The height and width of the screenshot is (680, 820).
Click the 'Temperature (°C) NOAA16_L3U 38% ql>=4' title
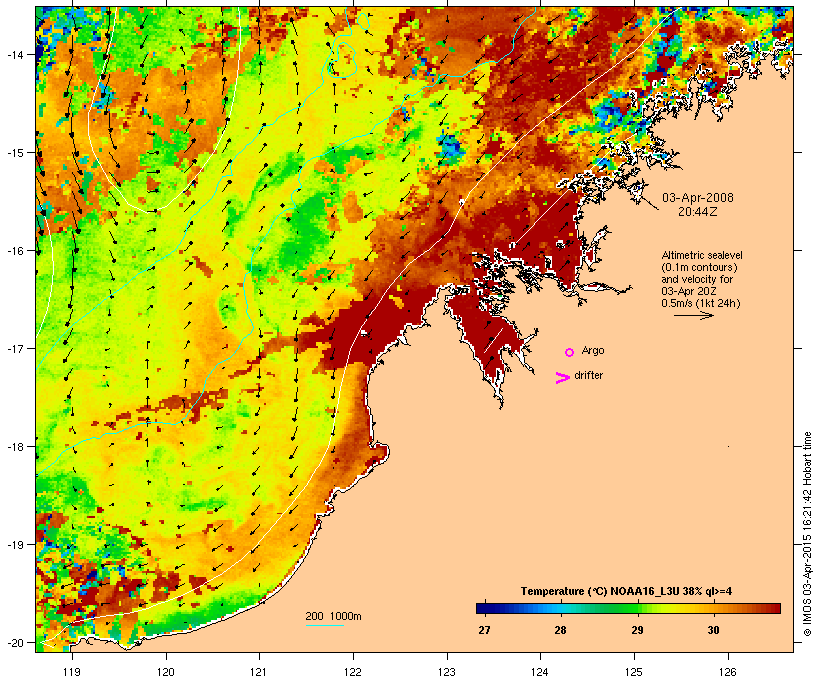tap(626, 591)
